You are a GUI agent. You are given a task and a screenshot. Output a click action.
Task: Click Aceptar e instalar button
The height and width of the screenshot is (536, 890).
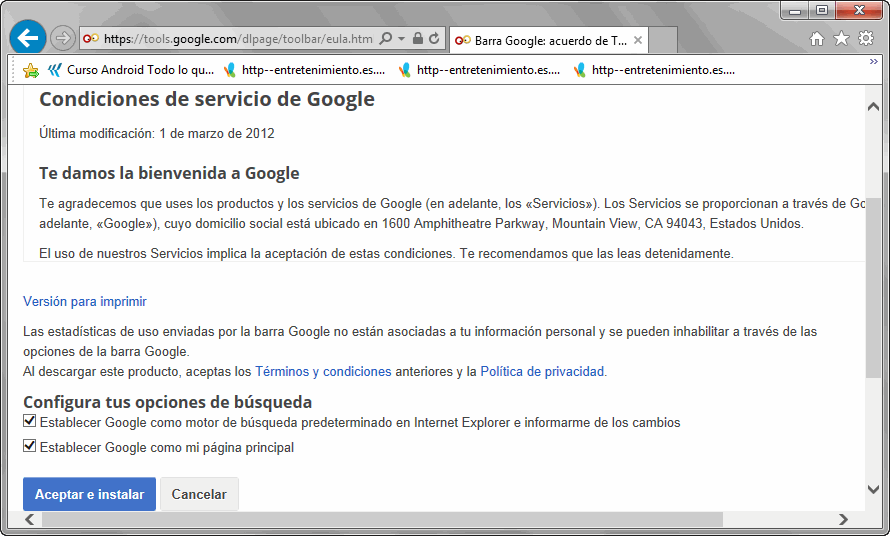(x=89, y=494)
